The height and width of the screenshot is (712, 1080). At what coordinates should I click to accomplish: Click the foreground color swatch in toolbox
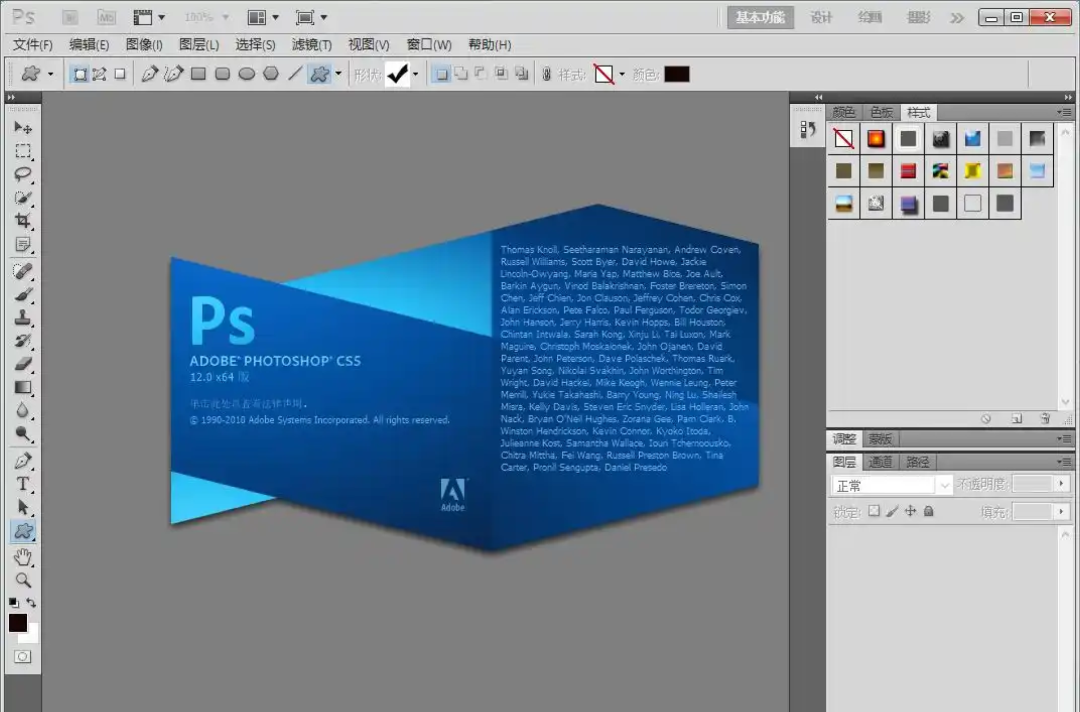coord(17,623)
